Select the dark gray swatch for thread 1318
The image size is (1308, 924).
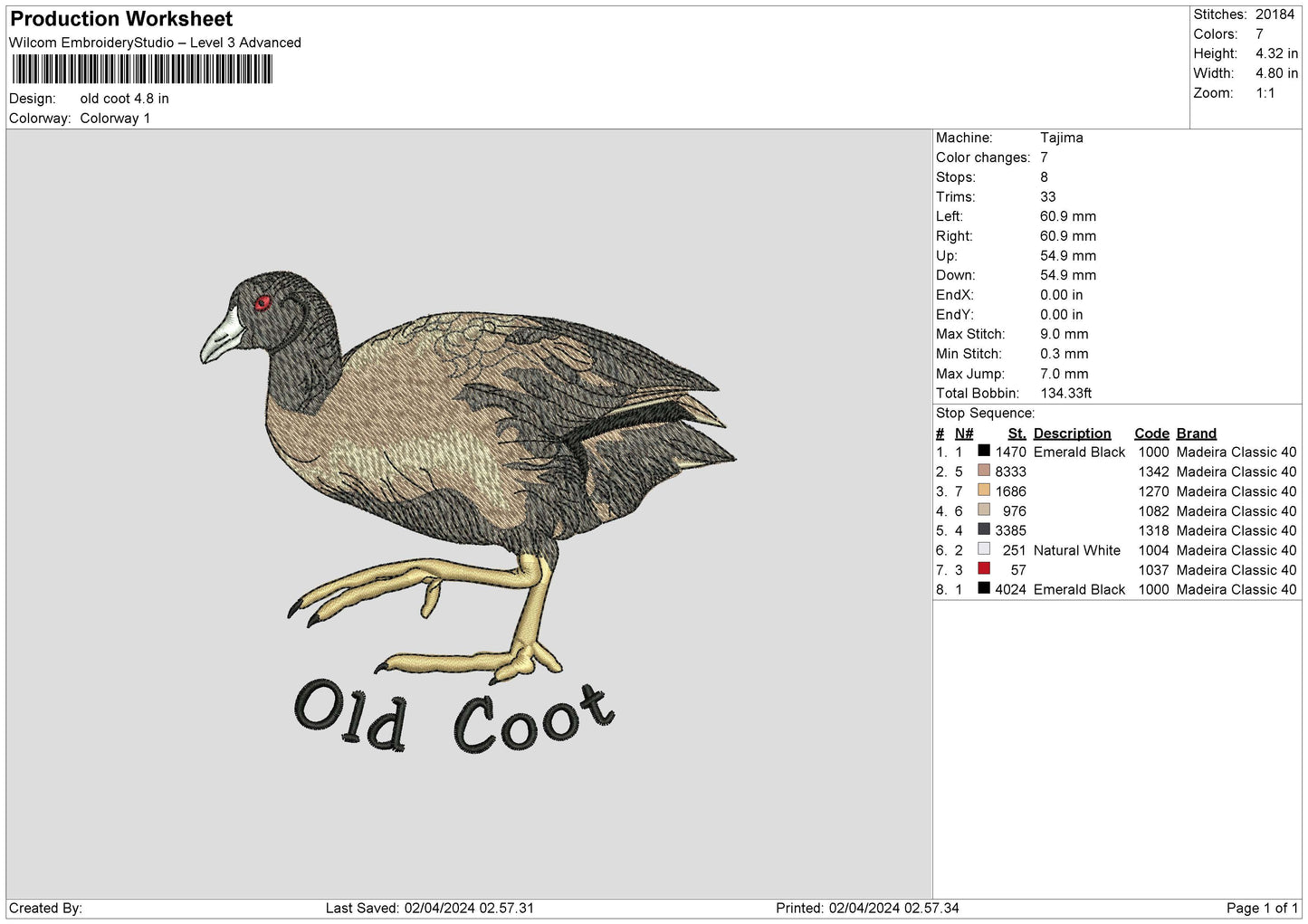click(984, 529)
